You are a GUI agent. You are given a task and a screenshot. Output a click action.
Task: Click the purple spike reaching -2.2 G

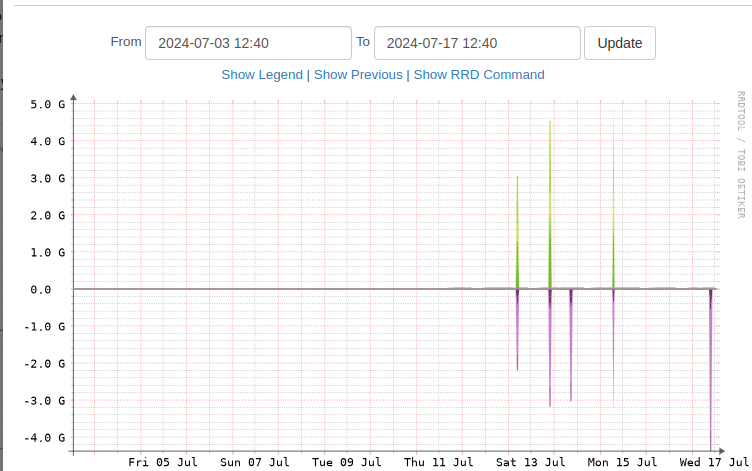517,330
